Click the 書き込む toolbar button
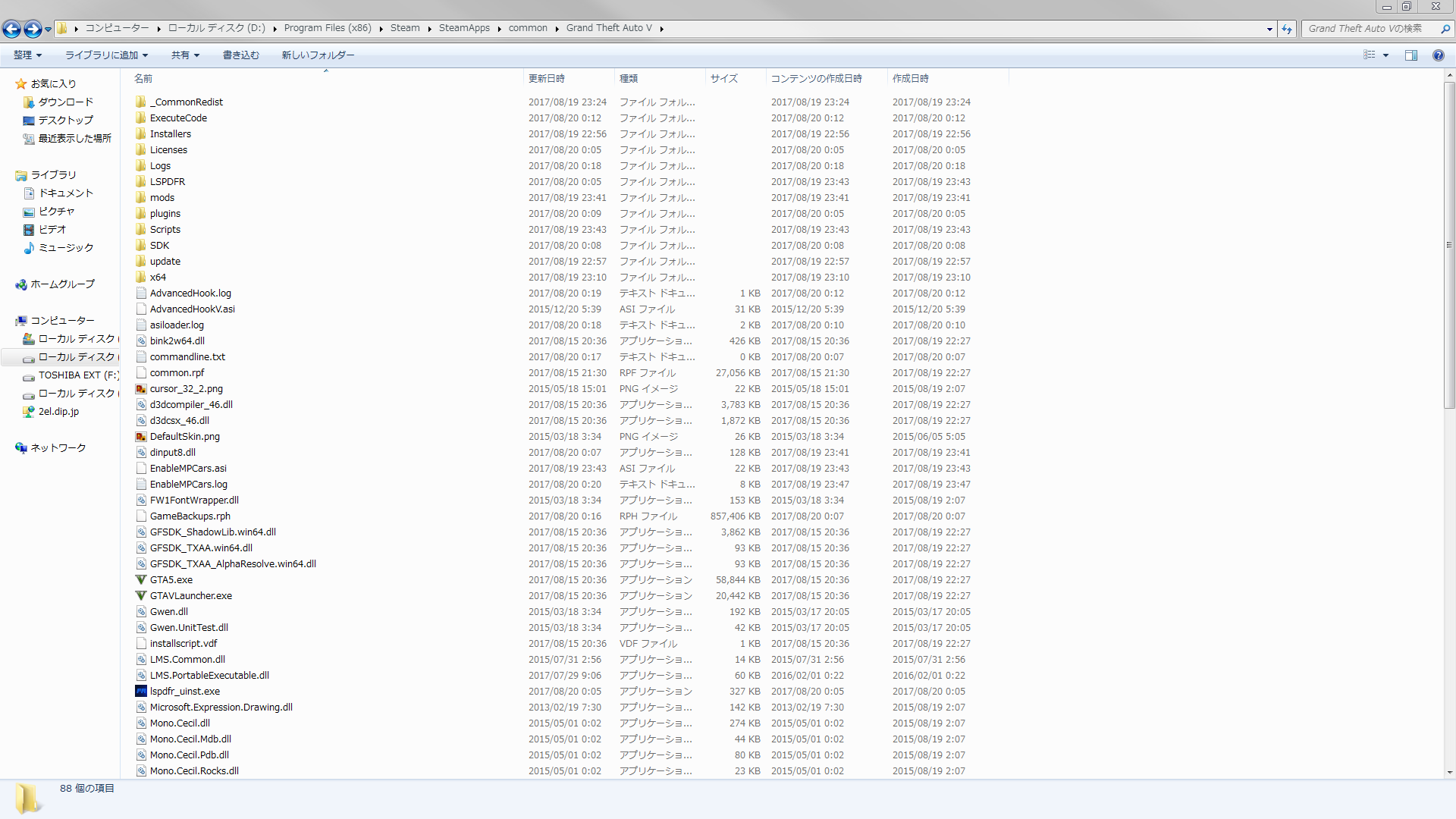 (x=240, y=55)
